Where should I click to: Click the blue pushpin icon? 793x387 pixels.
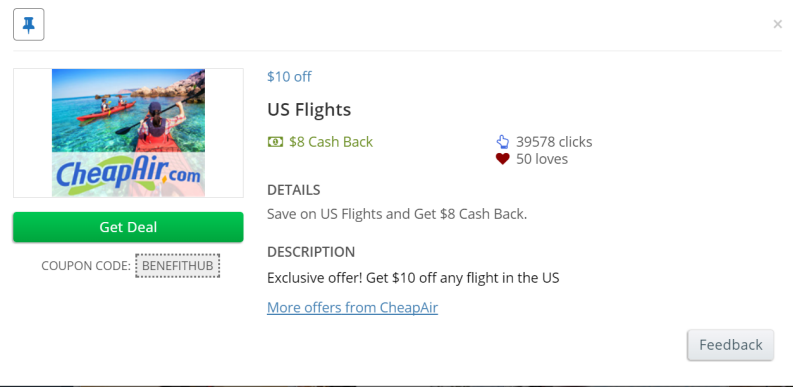click(29, 24)
